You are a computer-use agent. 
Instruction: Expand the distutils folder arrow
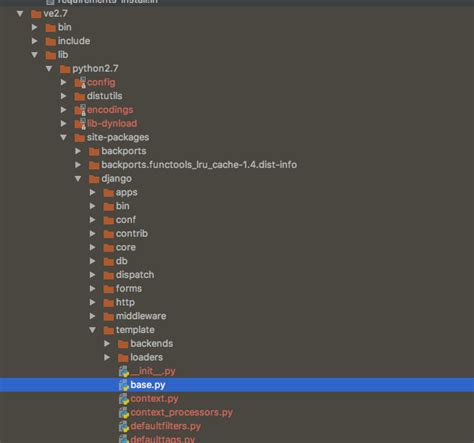point(64,96)
